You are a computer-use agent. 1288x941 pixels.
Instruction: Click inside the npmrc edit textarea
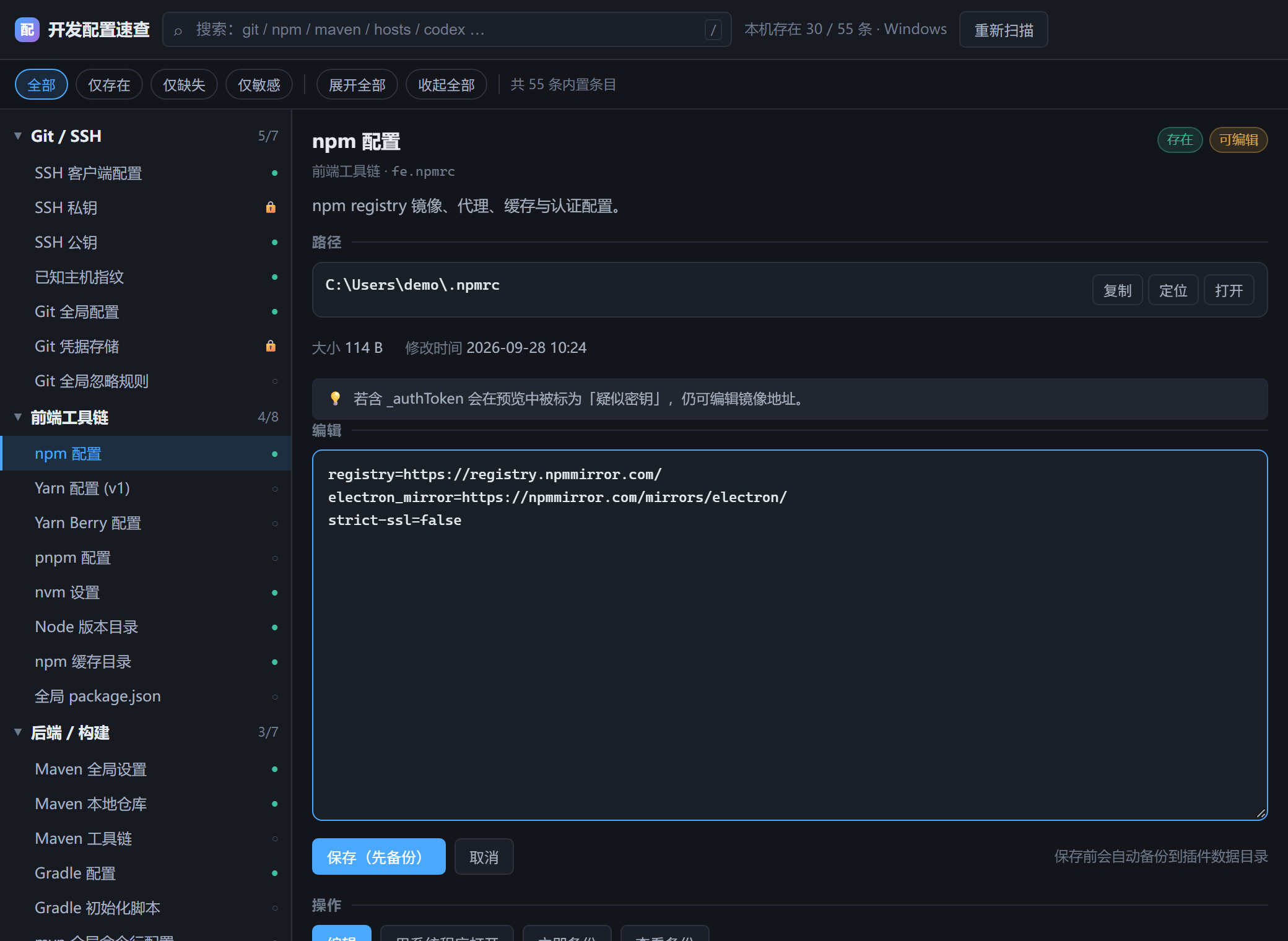tap(790, 635)
